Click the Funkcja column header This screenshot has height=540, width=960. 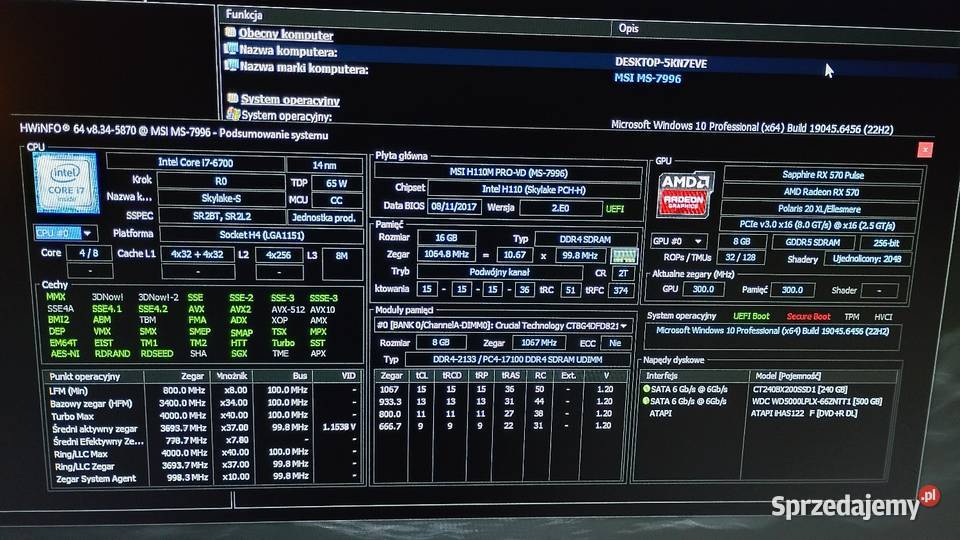[x=245, y=15]
